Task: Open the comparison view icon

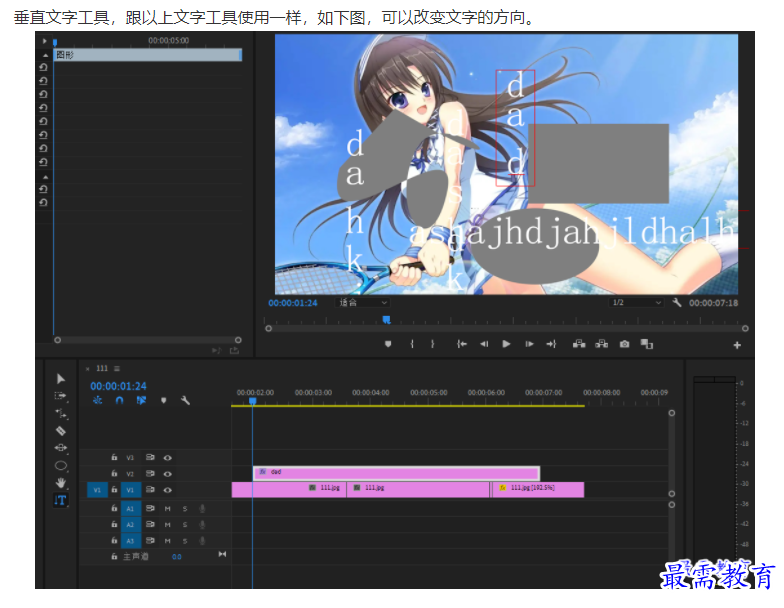Action: pyautogui.click(x=647, y=344)
